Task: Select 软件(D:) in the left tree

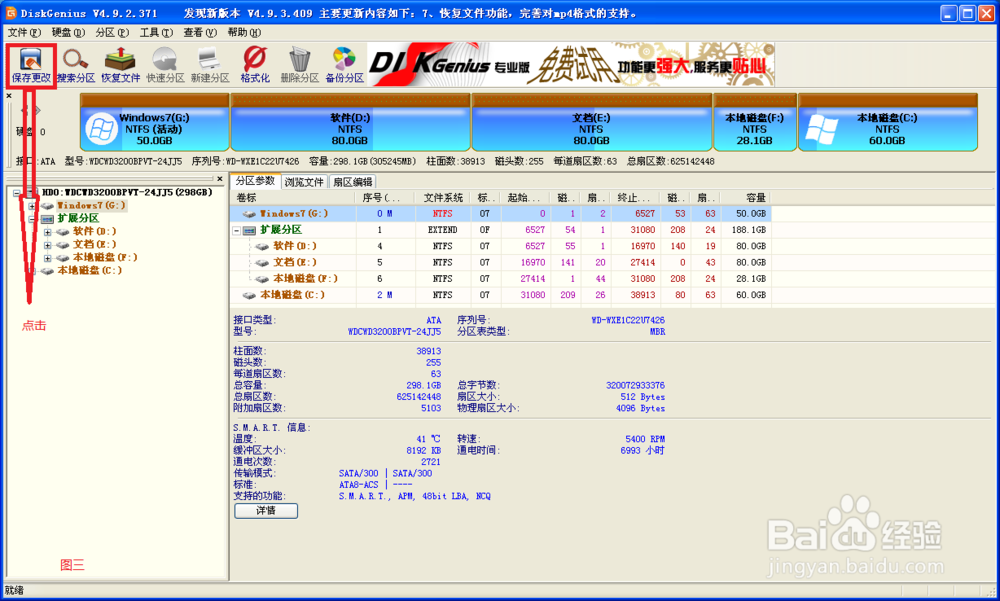Action: click(x=94, y=232)
